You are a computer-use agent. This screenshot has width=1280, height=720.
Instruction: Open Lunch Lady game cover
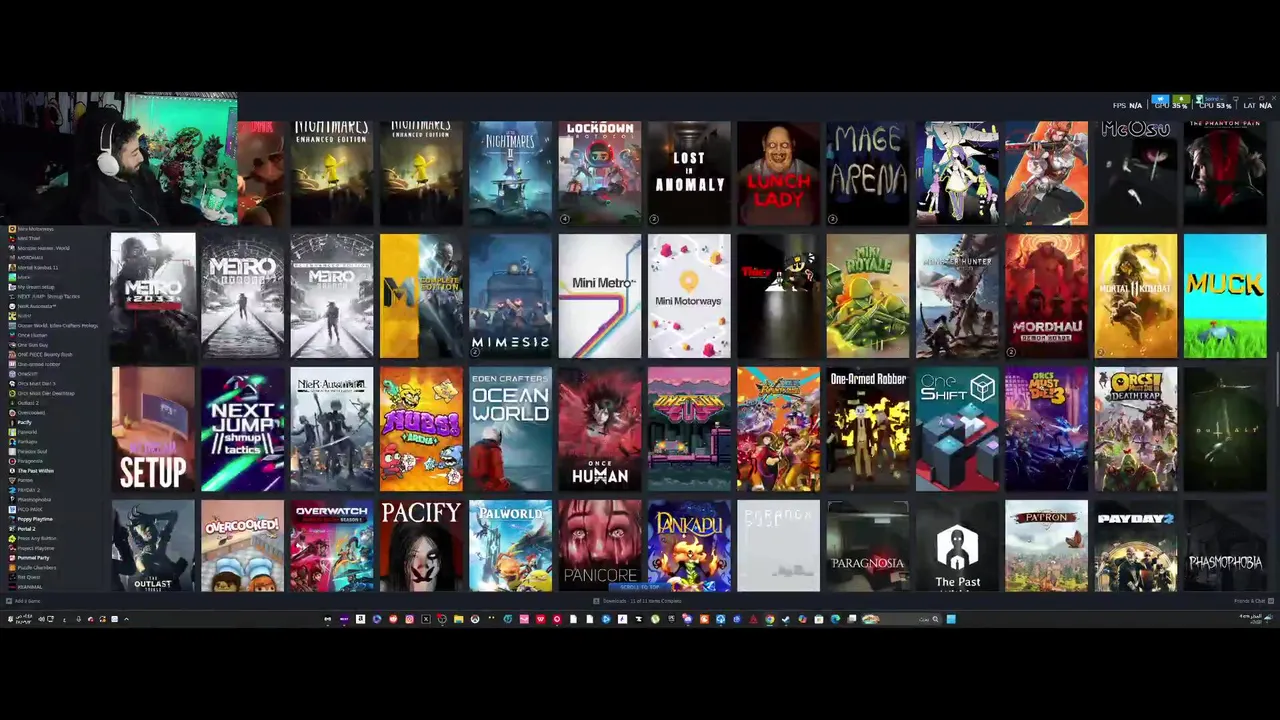(778, 173)
